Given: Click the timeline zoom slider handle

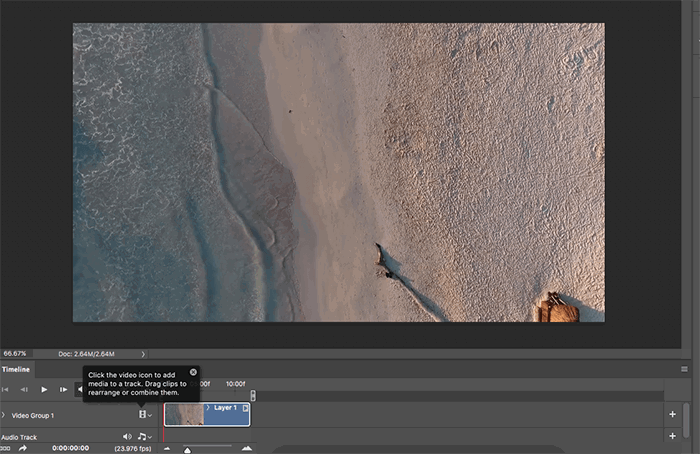Looking at the screenshot, I should [x=188, y=450].
